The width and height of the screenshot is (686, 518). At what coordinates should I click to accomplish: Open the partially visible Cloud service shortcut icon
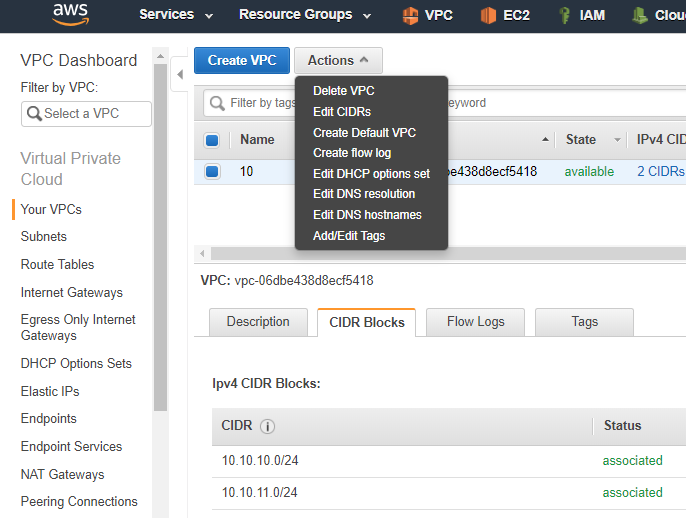pyautogui.click(x=640, y=15)
